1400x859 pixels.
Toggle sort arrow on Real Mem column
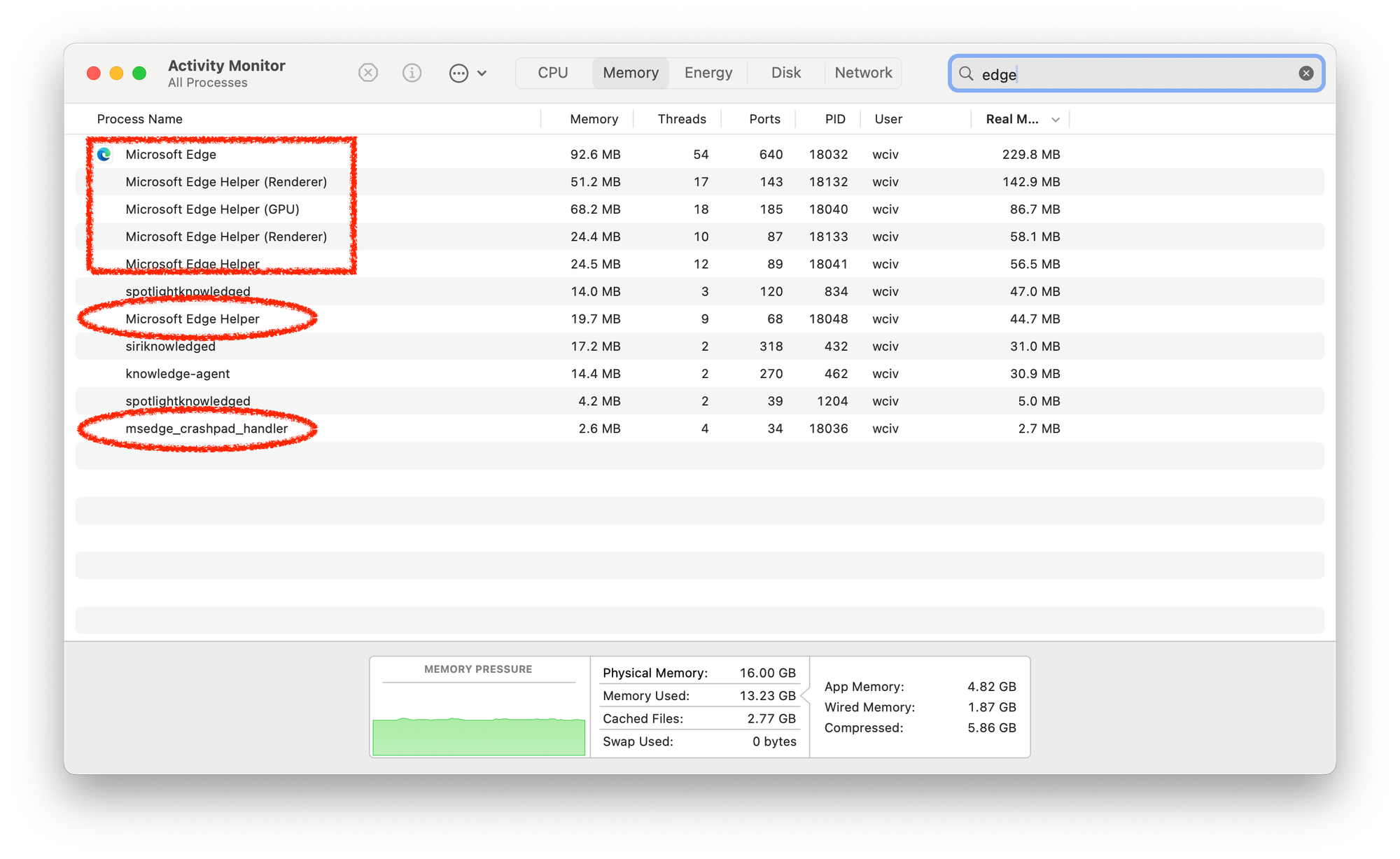coord(1056,120)
